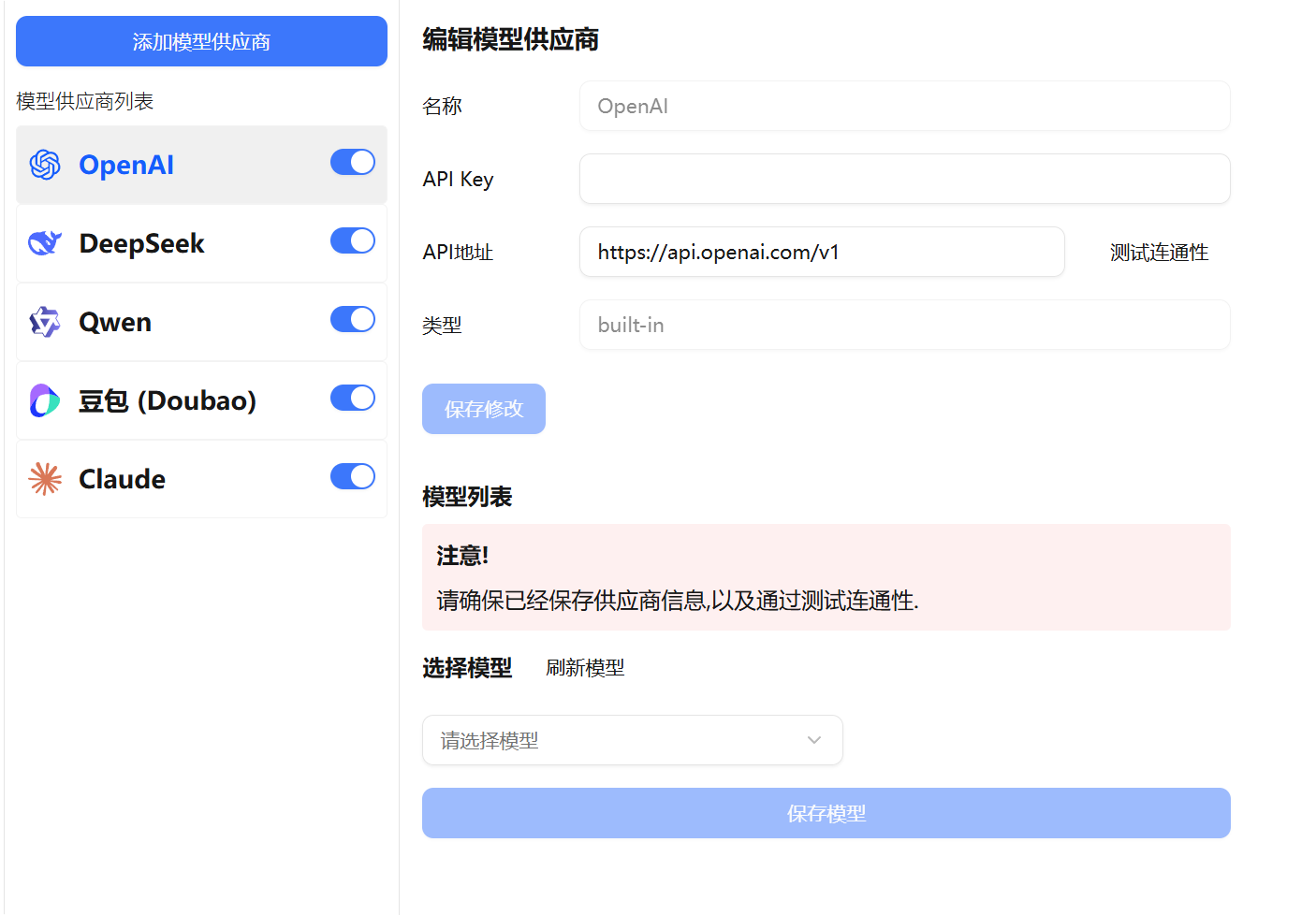Click the chevron arrow in model selector

pos(813,740)
